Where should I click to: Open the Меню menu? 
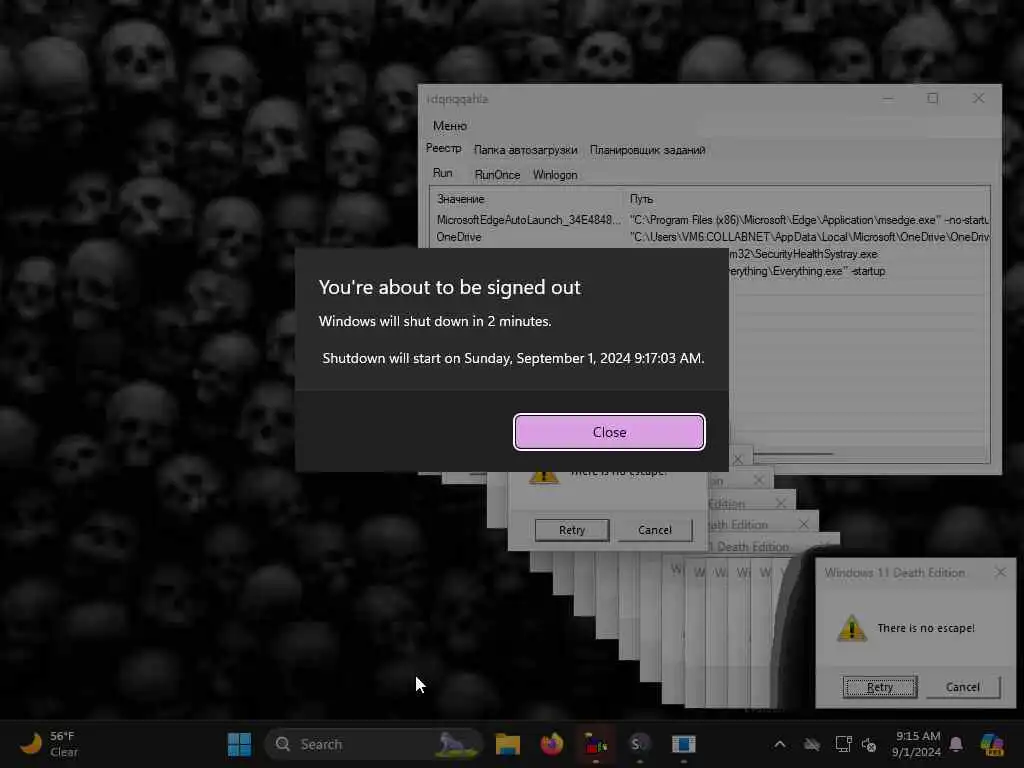point(449,125)
